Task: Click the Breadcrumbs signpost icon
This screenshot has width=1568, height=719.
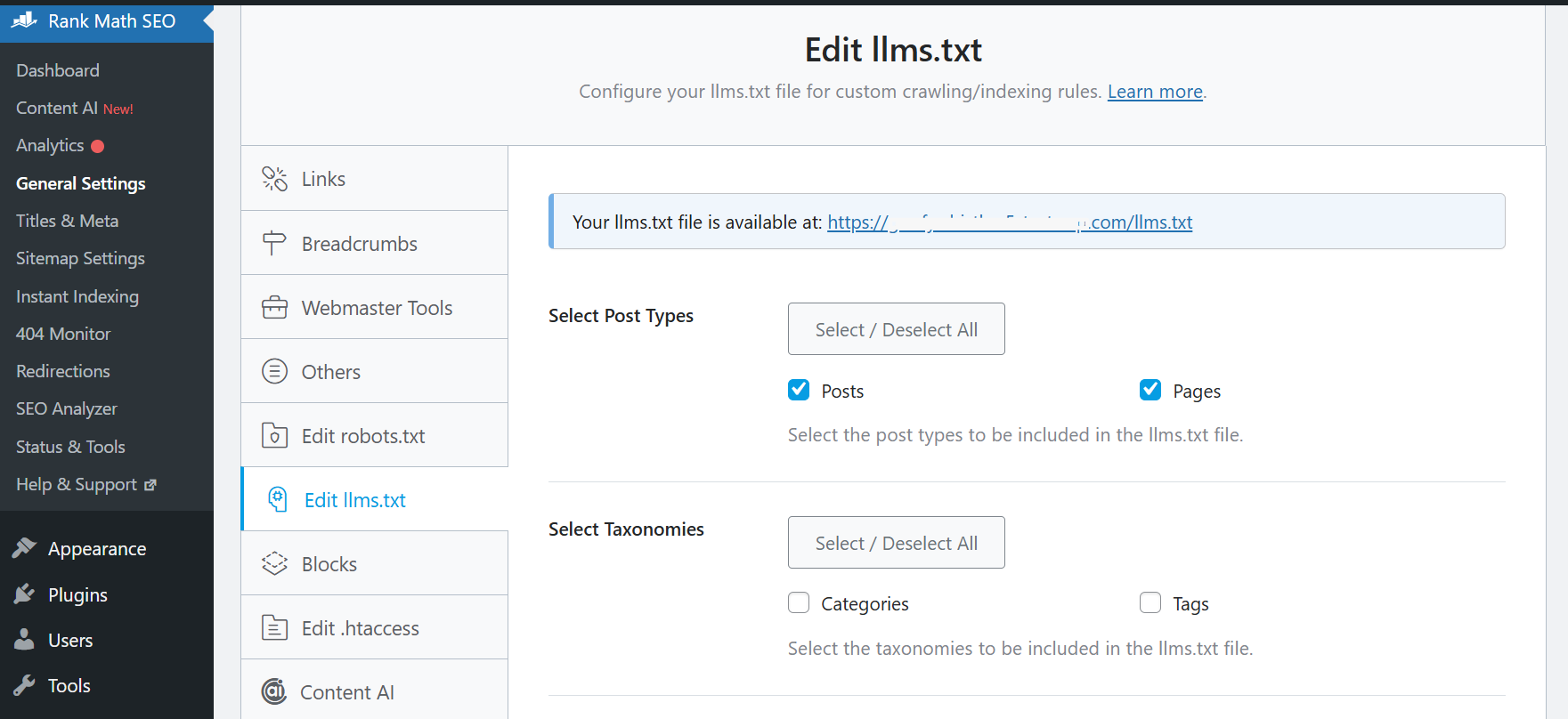Action: pyautogui.click(x=274, y=243)
